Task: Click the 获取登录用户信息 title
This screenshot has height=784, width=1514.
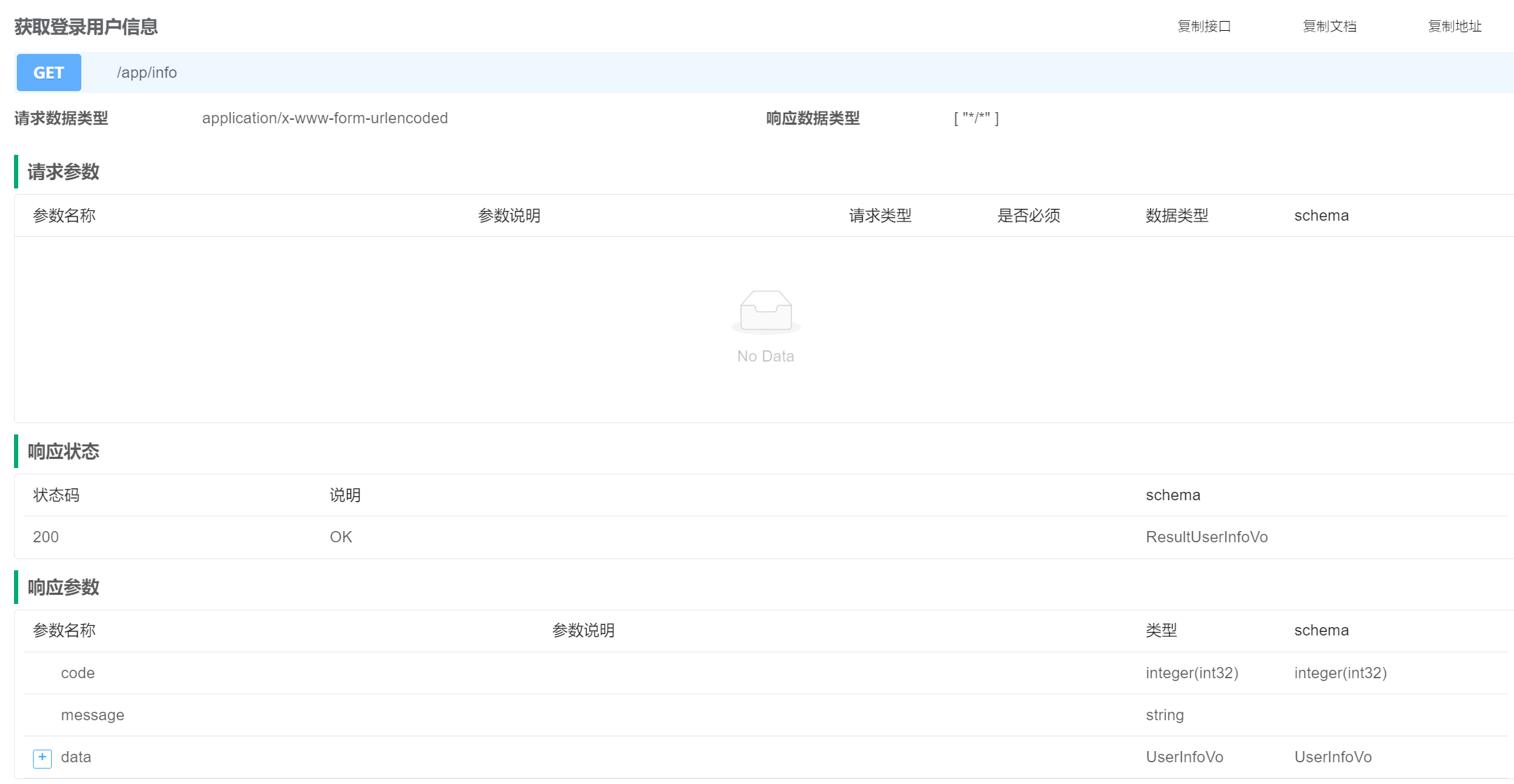Action: coord(86,27)
